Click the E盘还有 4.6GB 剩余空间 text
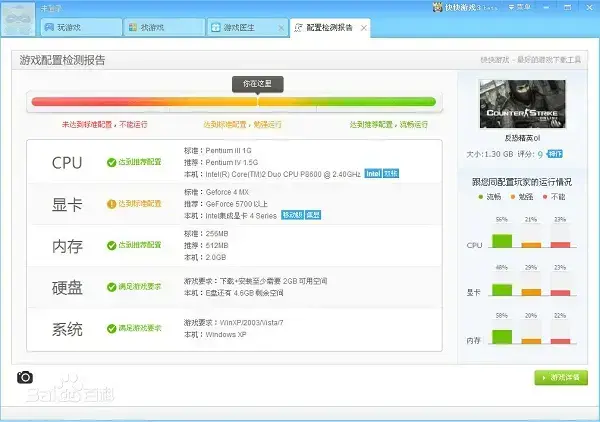The image size is (600, 422). (x=245, y=293)
